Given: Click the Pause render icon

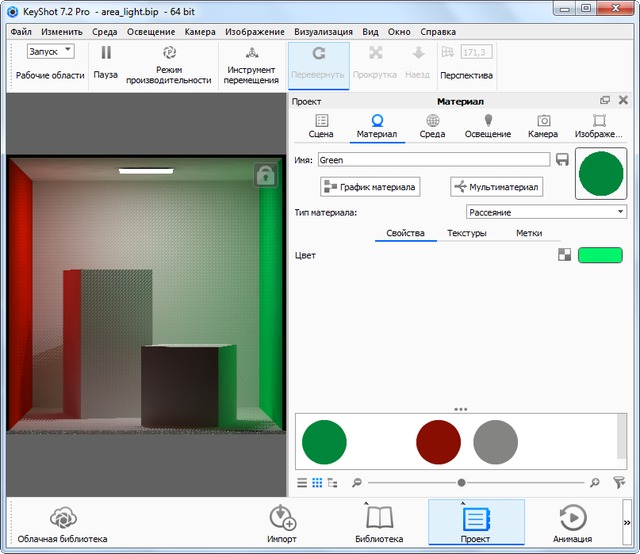Looking at the screenshot, I should click(105, 54).
